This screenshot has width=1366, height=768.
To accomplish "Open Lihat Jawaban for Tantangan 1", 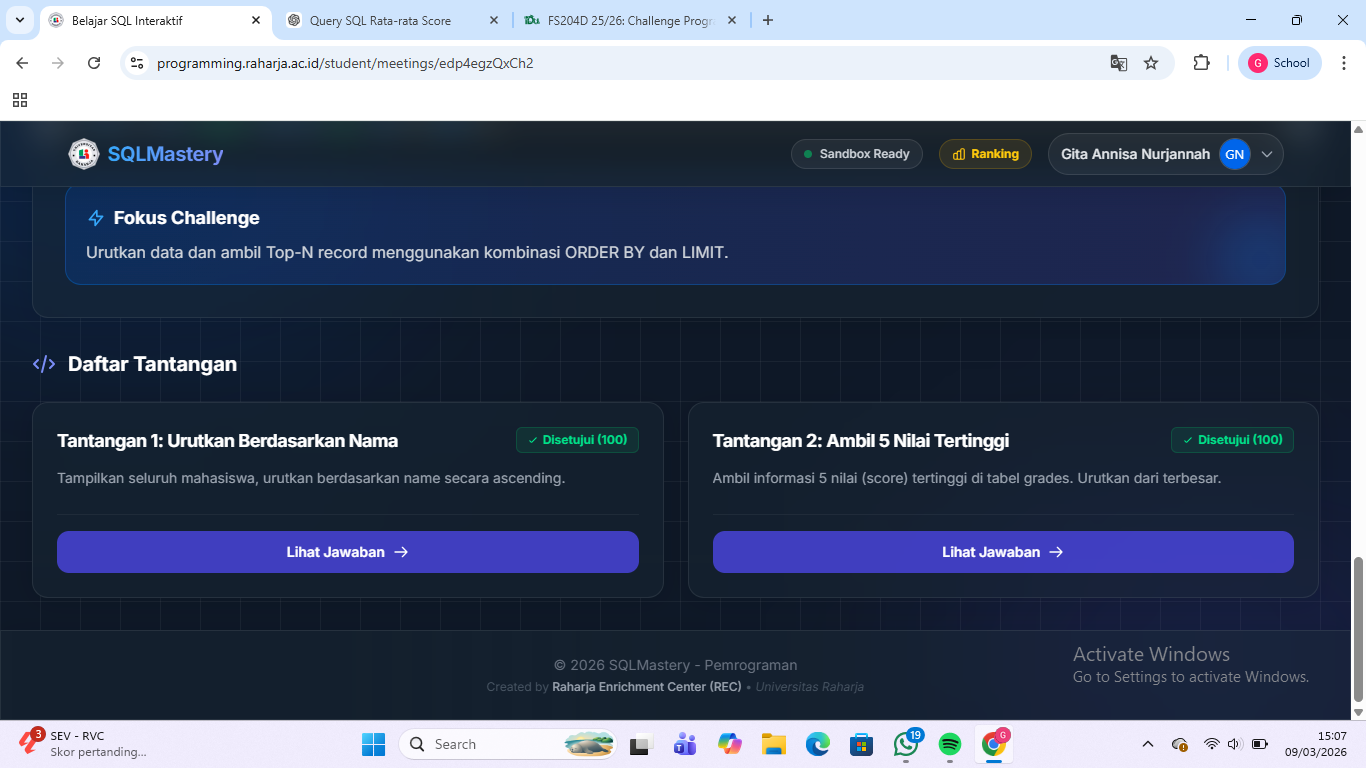I will point(347,552).
